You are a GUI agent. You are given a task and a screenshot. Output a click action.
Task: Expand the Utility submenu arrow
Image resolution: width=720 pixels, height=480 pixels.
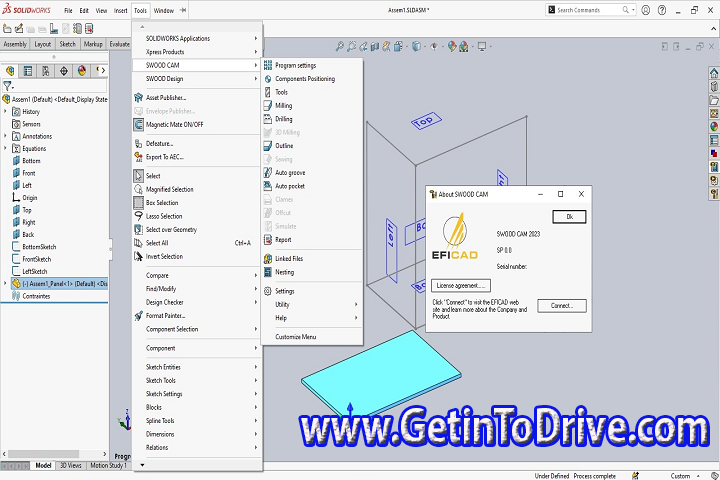pos(356,305)
